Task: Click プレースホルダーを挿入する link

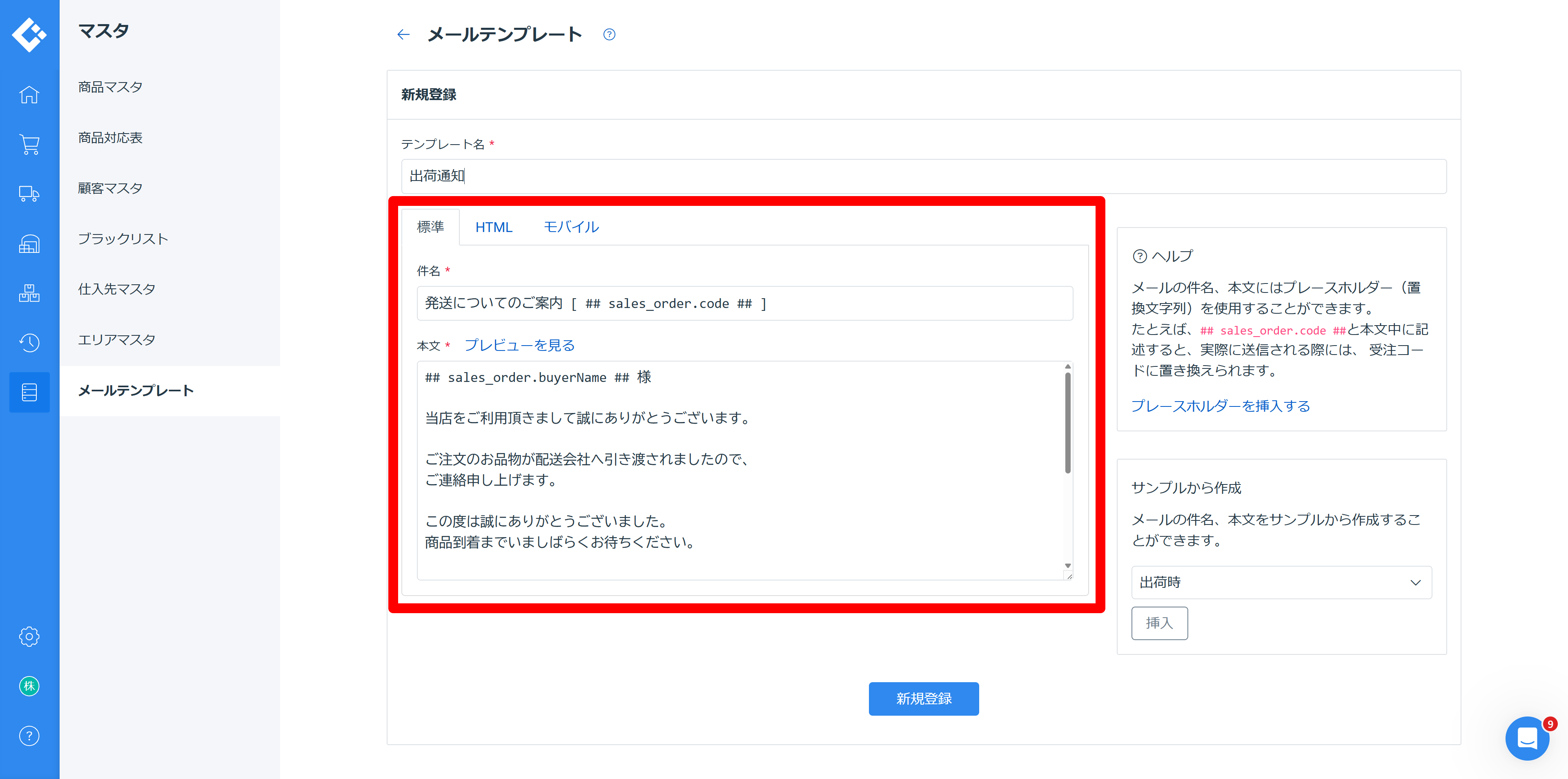Action: tap(1221, 406)
